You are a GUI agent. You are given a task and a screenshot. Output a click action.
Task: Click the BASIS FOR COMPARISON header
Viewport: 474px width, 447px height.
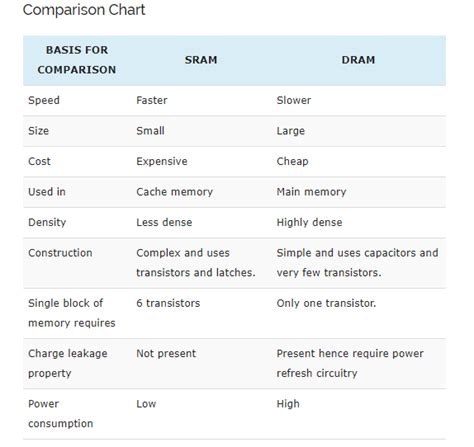[77, 60]
